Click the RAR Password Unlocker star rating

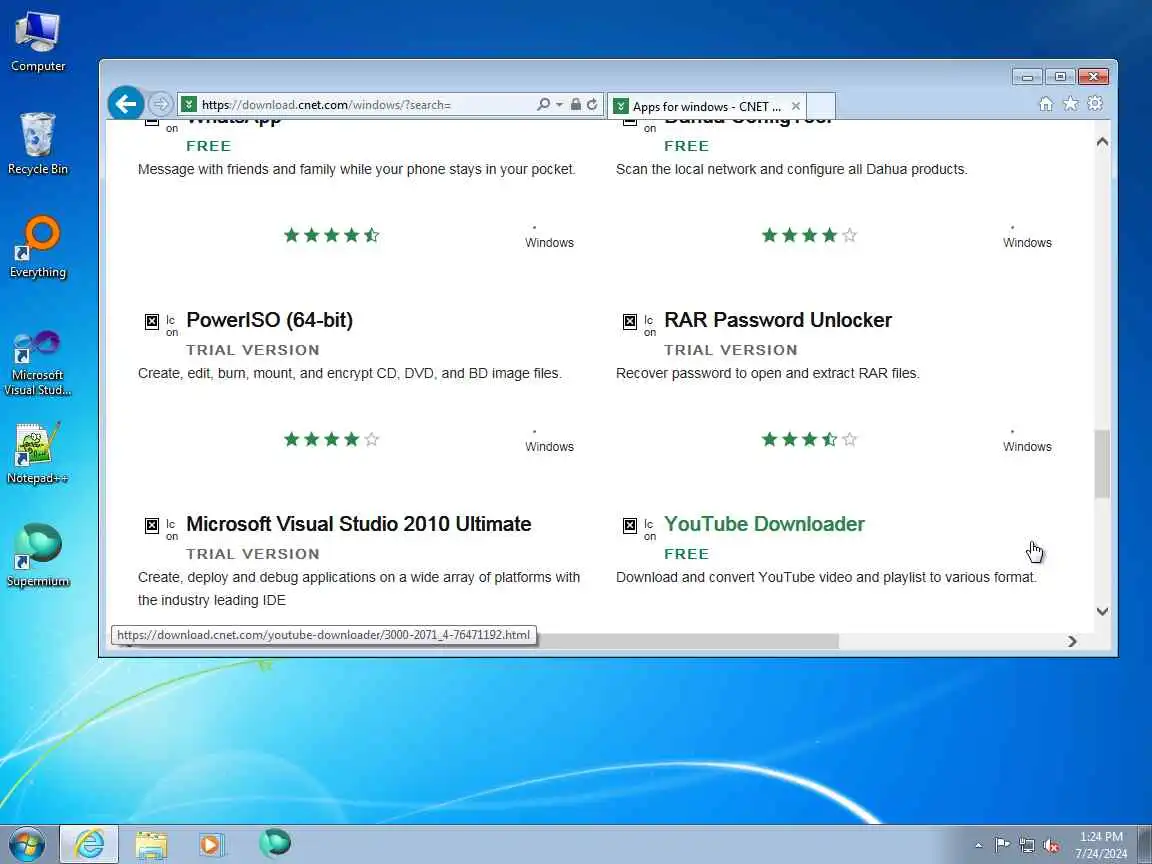coord(810,439)
